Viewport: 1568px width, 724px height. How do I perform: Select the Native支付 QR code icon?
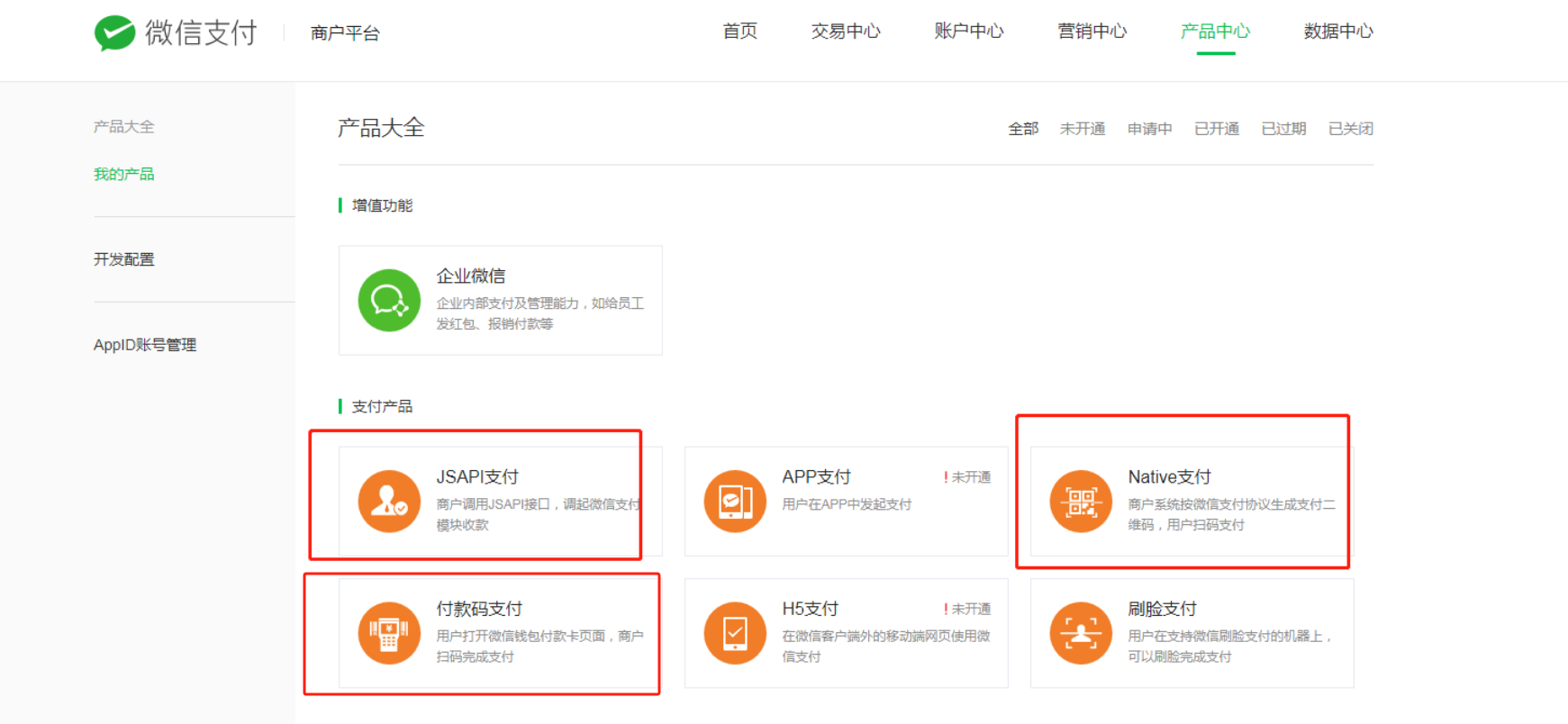tap(1081, 502)
